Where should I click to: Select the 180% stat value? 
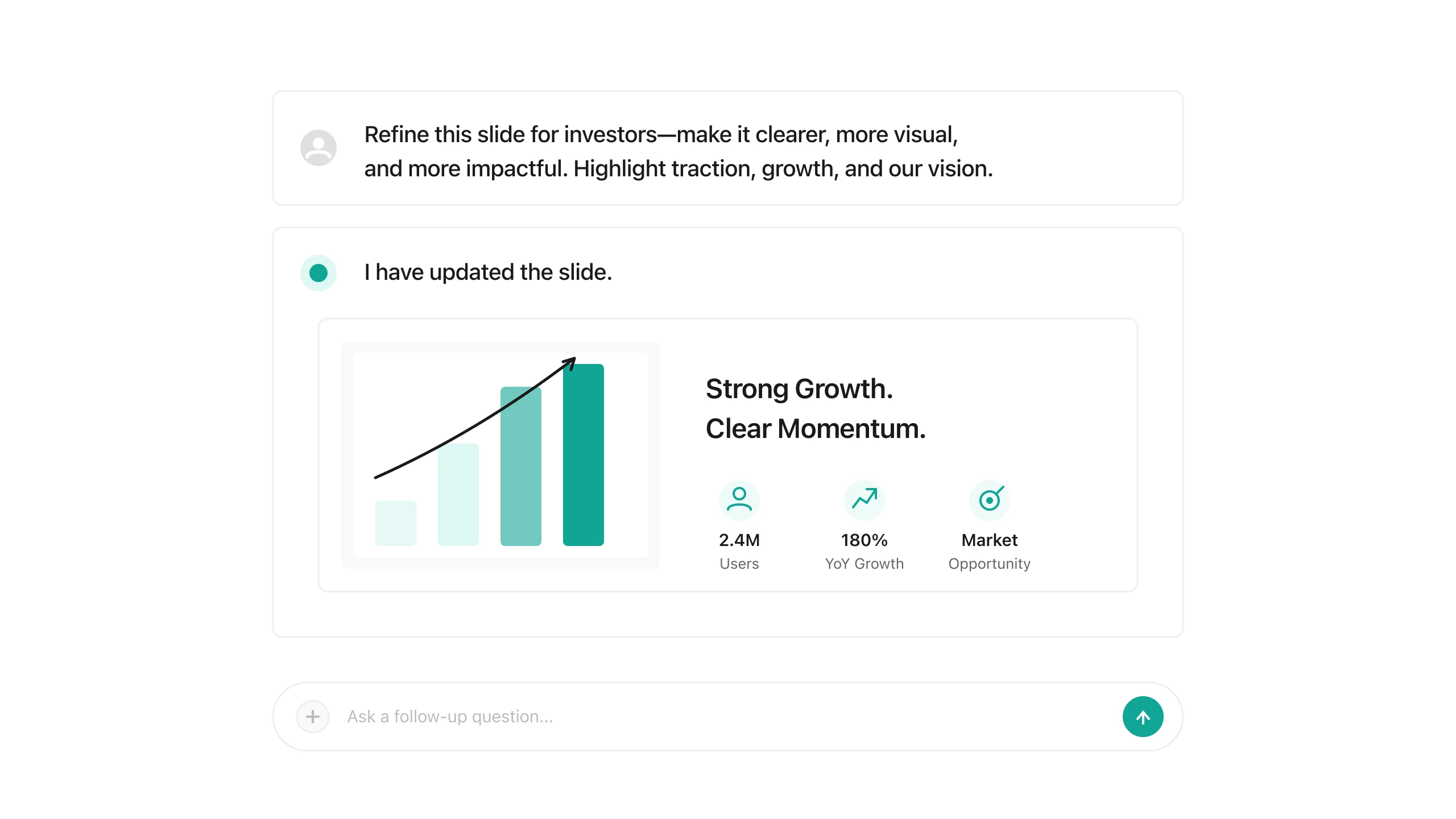coord(864,540)
